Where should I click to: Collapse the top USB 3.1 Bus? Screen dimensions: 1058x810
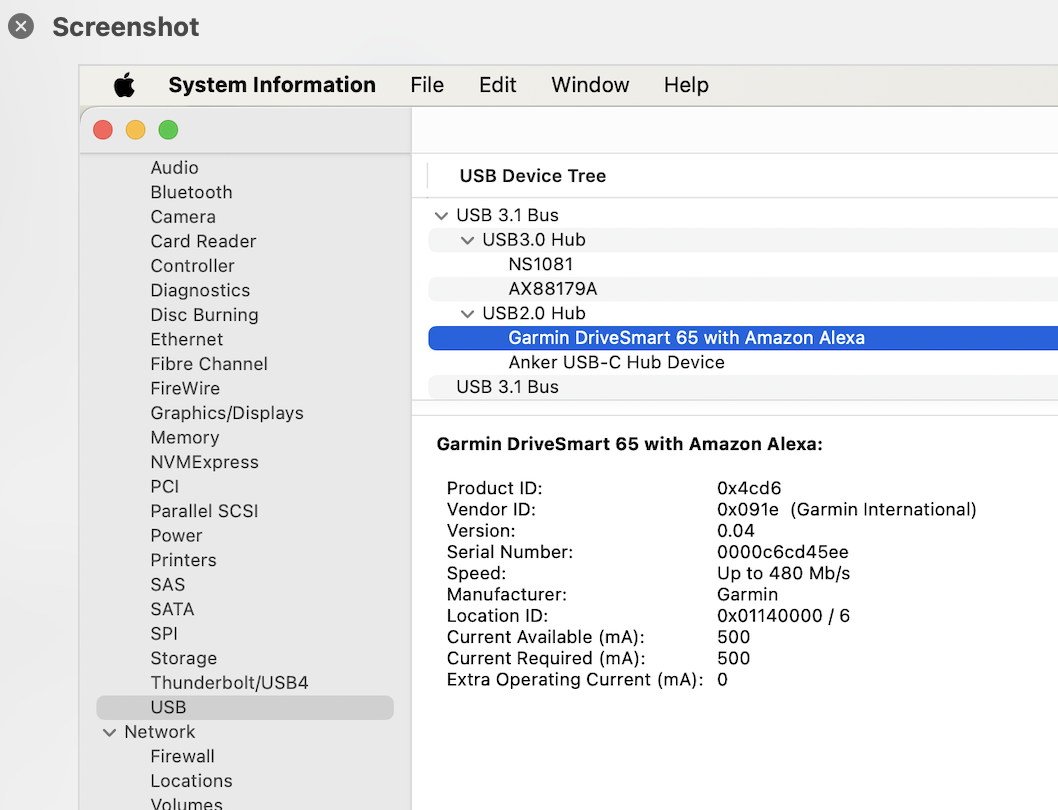[x=441, y=216]
